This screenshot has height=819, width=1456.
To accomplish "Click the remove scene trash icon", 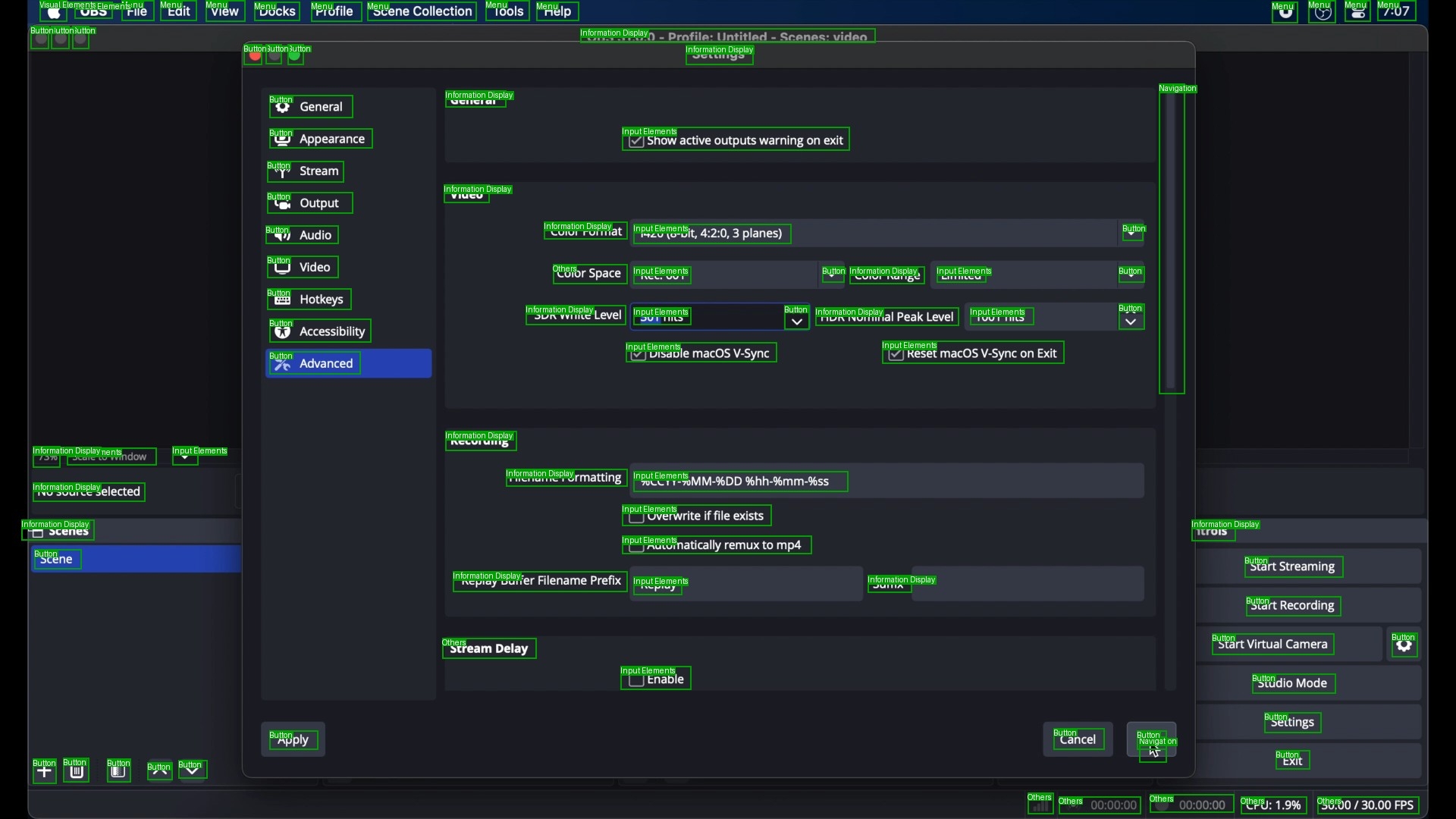I will click(x=77, y=773).
